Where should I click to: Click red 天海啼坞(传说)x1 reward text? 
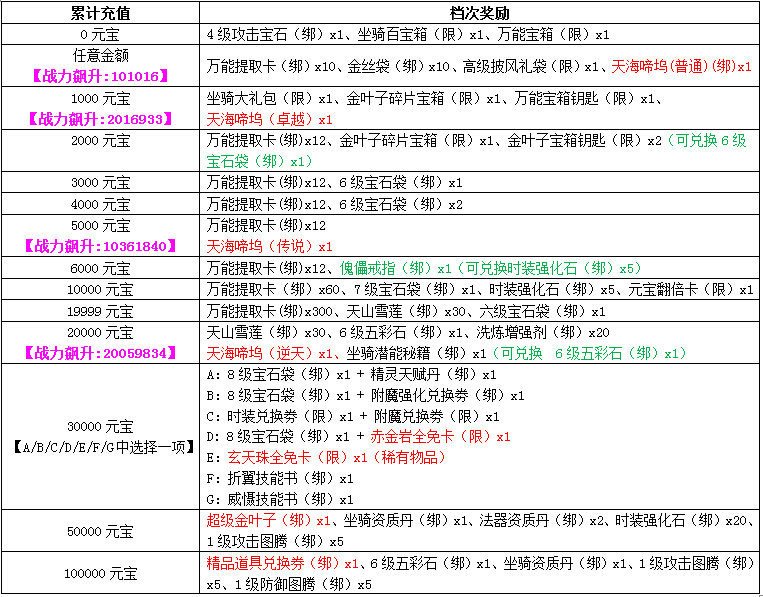coord(269,246)
